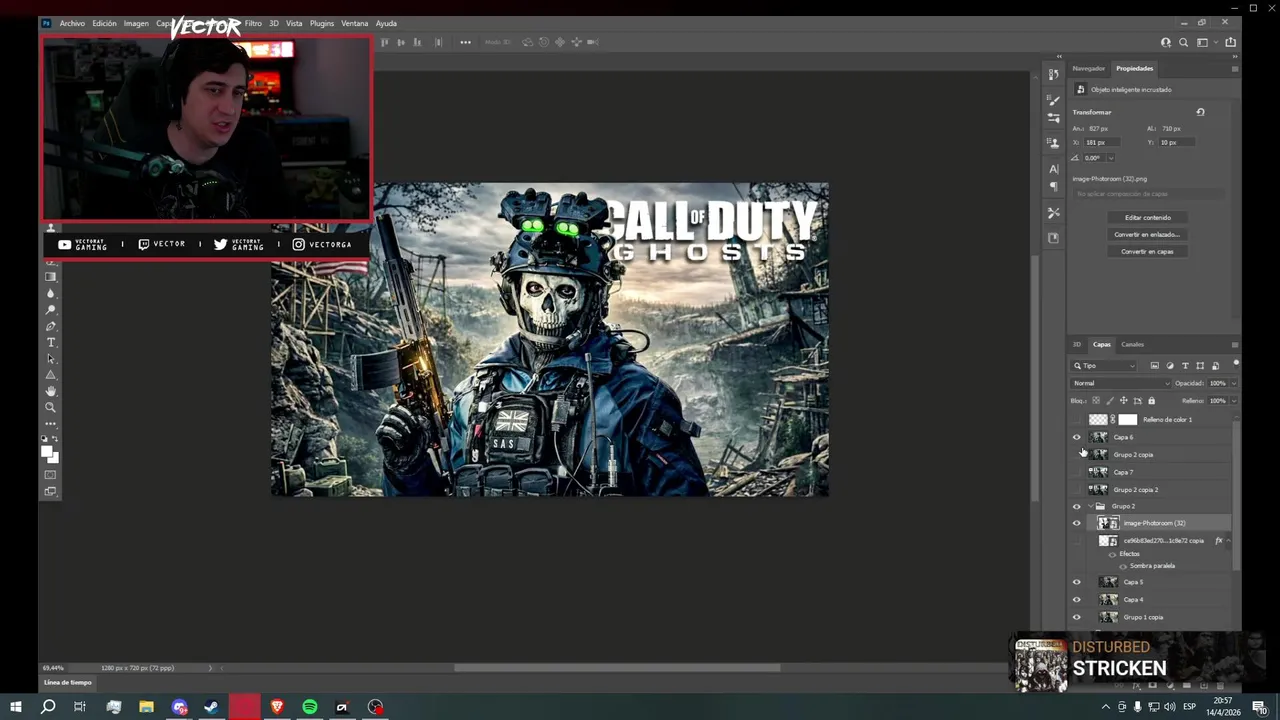This screenshot has width=1280, height=720.
Task: Select the Zoom magnifier tool
Action: pyautogui.click(x=51, y=406)
